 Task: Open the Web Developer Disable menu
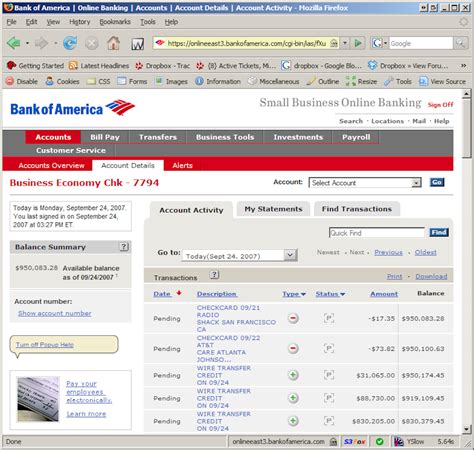pos(22,81)
